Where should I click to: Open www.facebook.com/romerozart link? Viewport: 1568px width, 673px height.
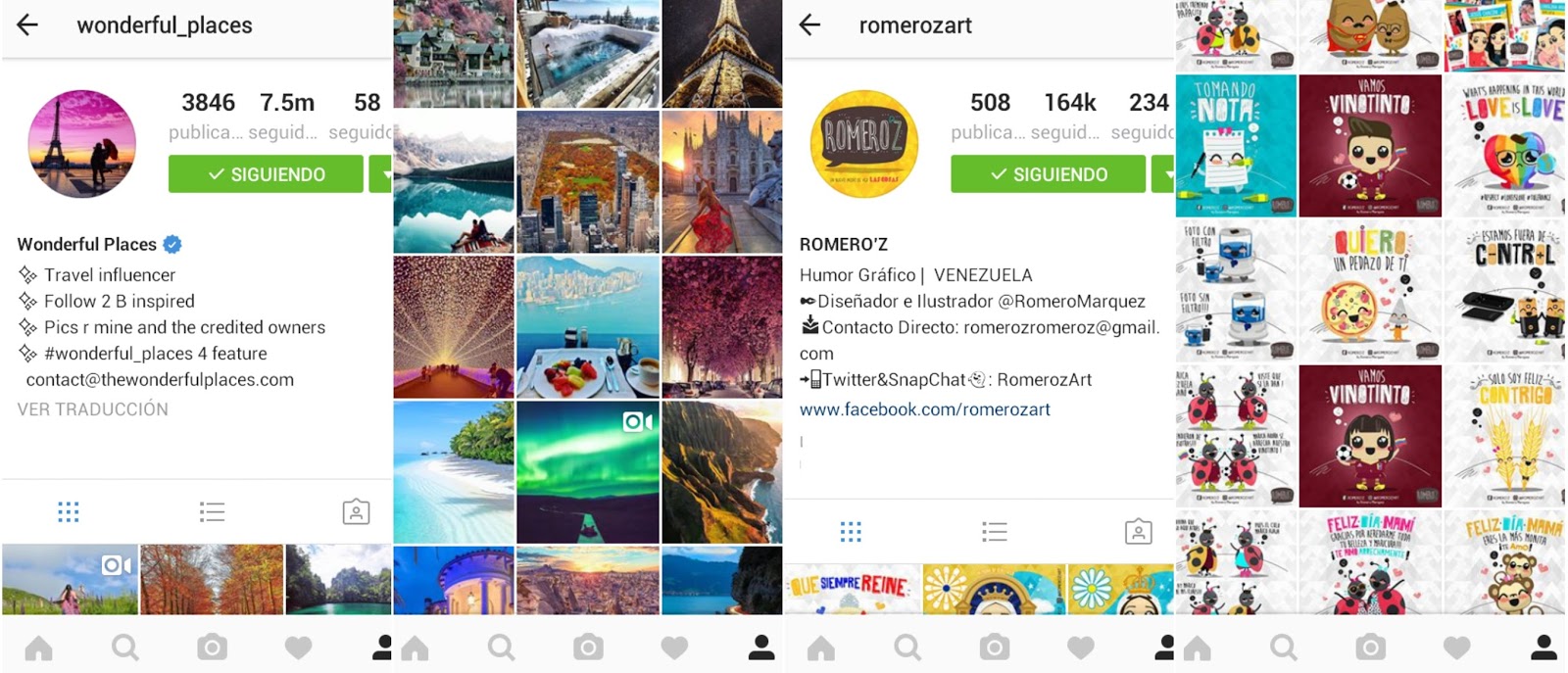click(924, 409)
